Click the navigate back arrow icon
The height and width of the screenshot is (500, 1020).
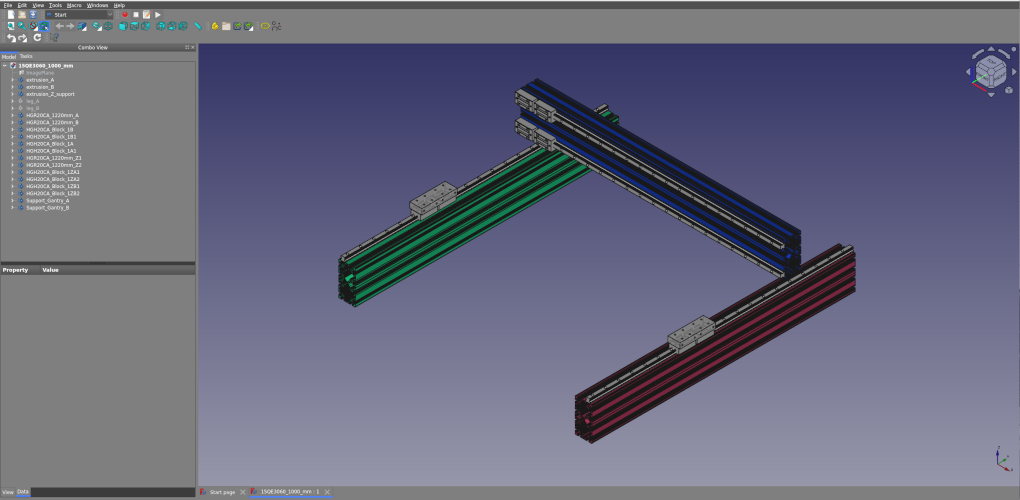click(x=59, y=26)
